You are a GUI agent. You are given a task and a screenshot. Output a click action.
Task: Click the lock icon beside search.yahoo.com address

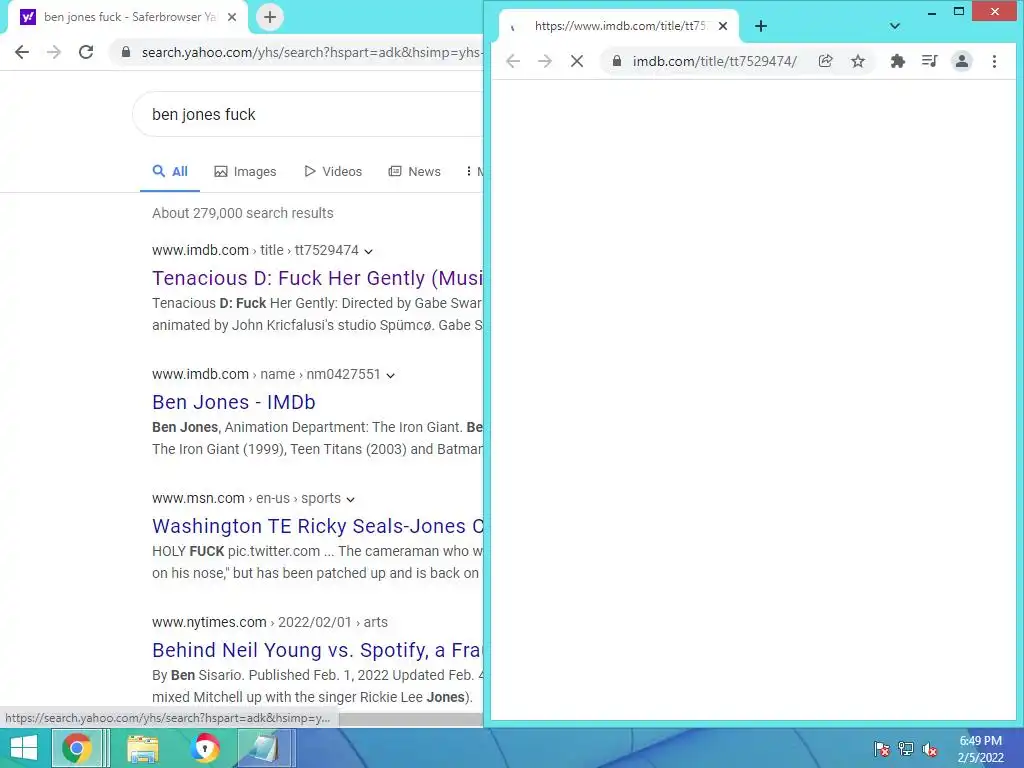126,52
